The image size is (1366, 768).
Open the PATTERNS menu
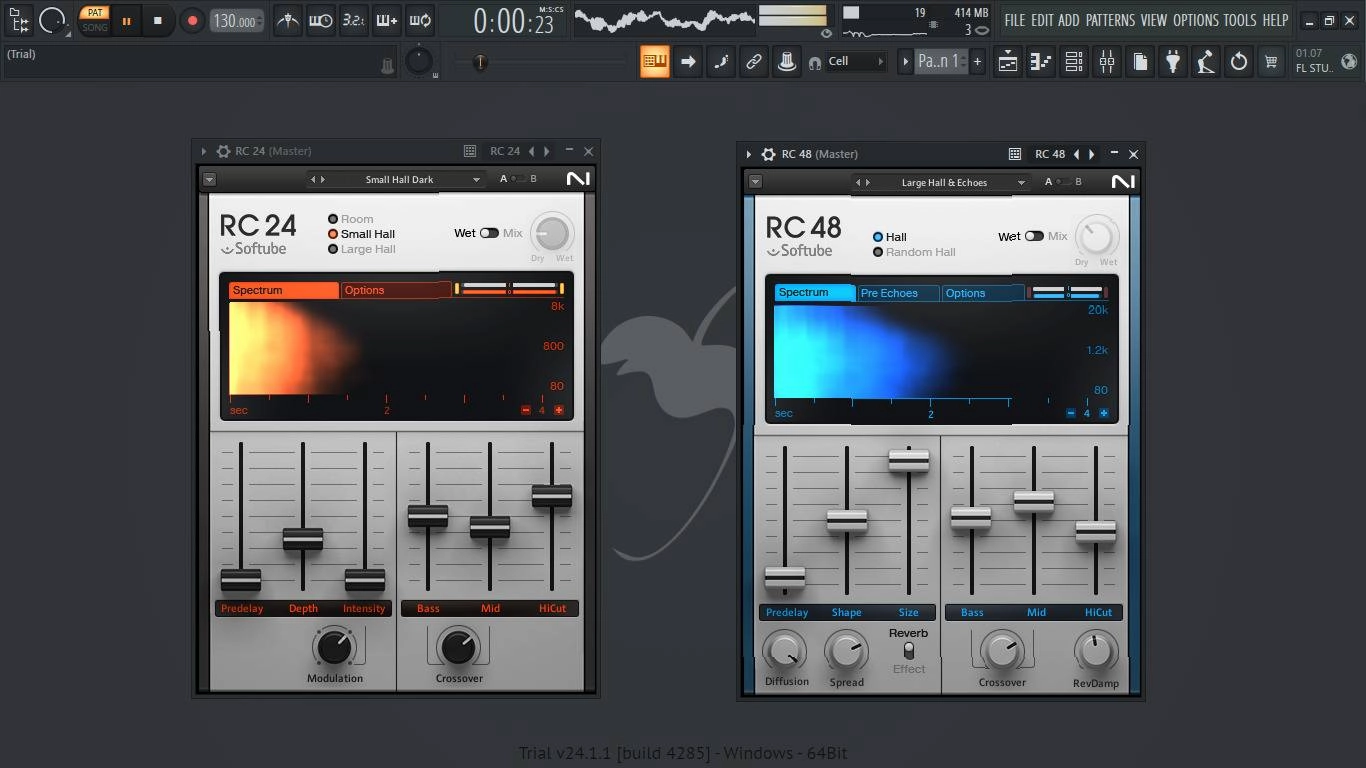1110,20
